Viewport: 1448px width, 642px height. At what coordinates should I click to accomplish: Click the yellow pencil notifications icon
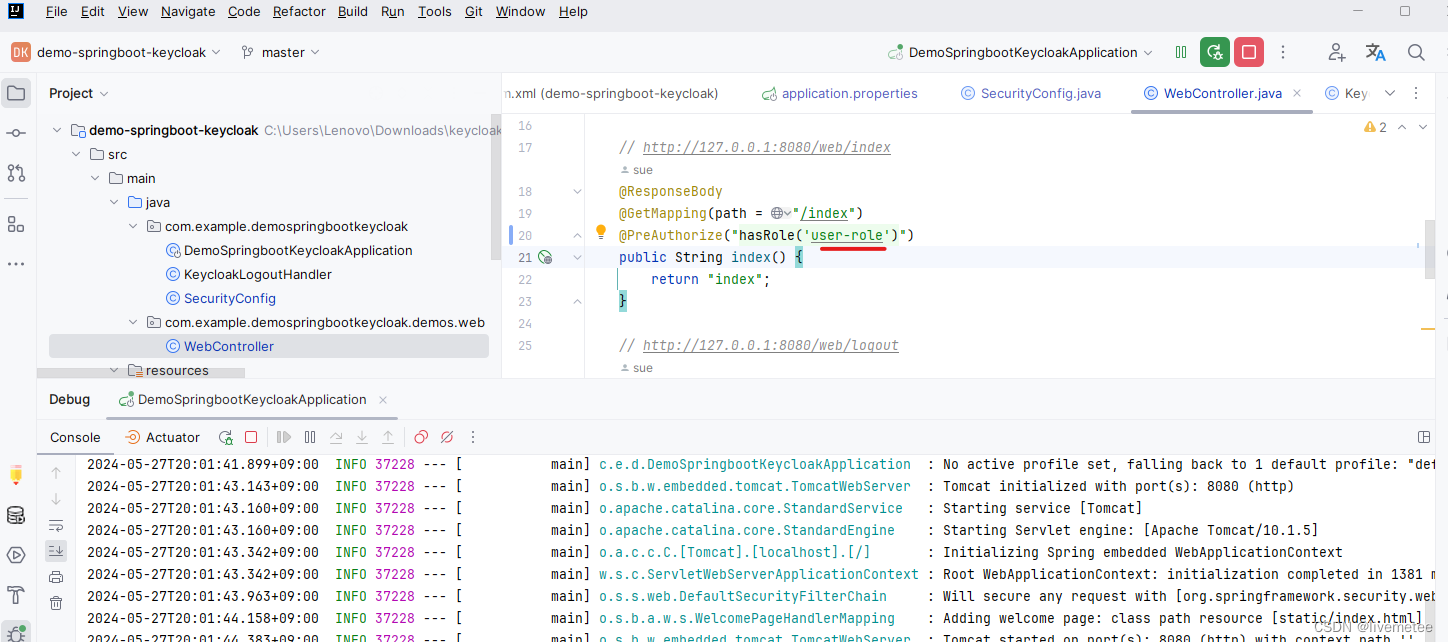[16, 475]
